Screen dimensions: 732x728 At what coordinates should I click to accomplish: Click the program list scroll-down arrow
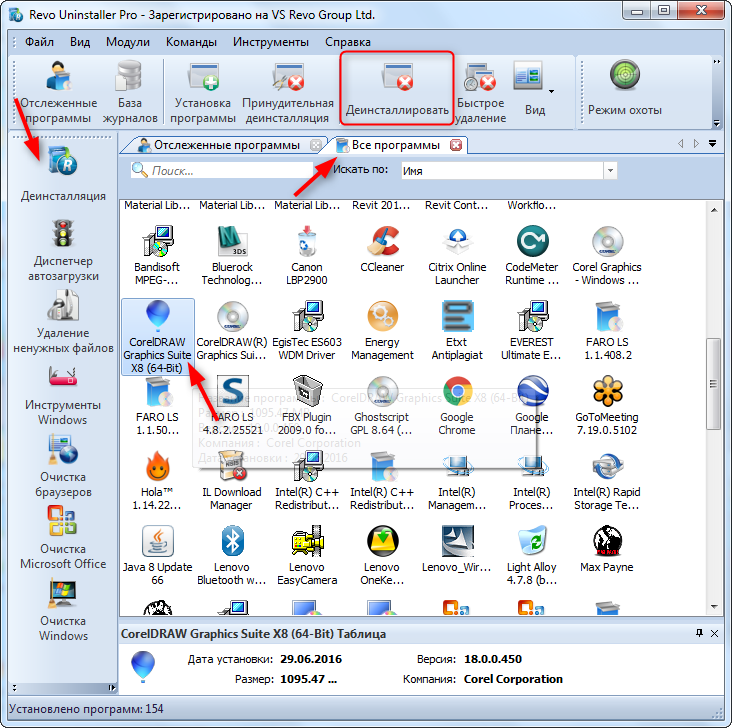(x=714, y=607)
